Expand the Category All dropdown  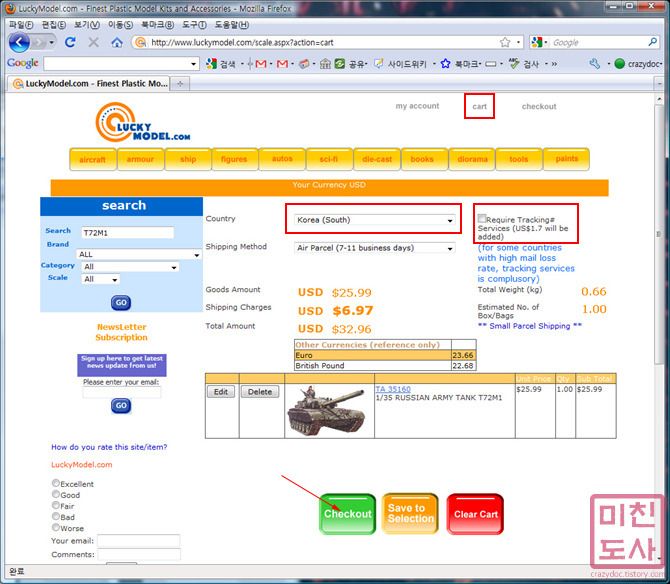(x=130, y=267)
